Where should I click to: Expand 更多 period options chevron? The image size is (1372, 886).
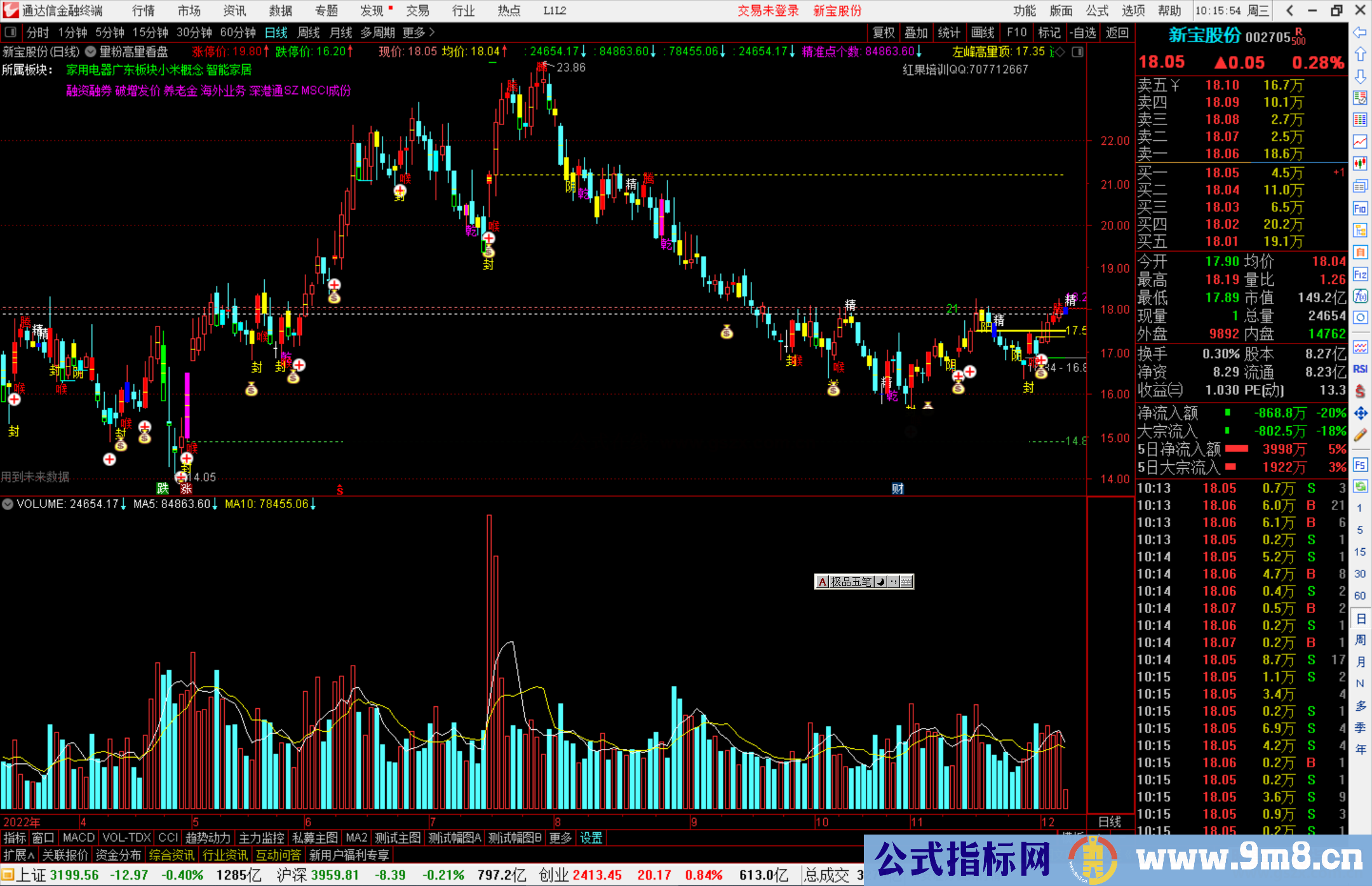pos(432,32)
